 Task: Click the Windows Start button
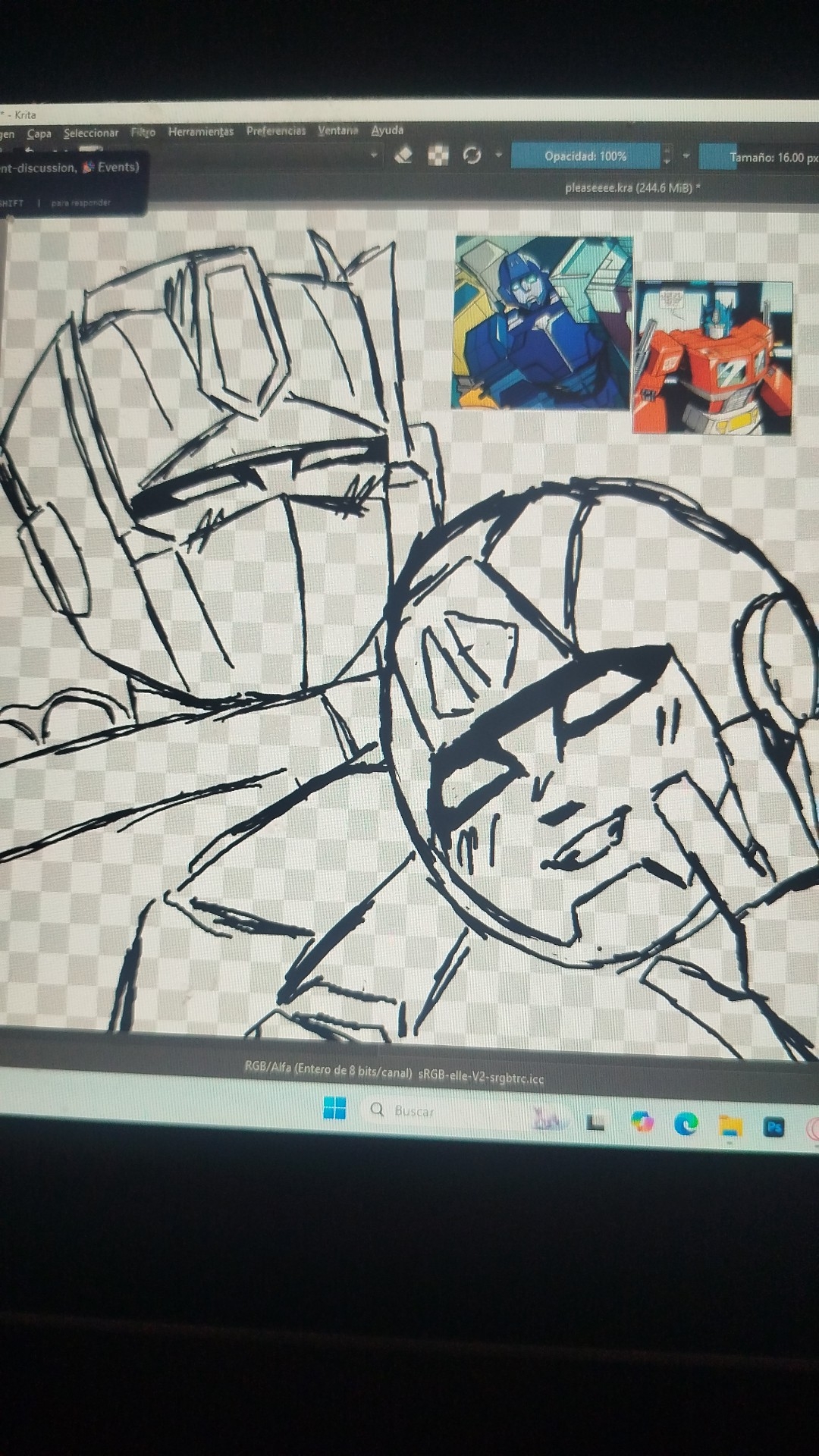(x=334, y=1108)
